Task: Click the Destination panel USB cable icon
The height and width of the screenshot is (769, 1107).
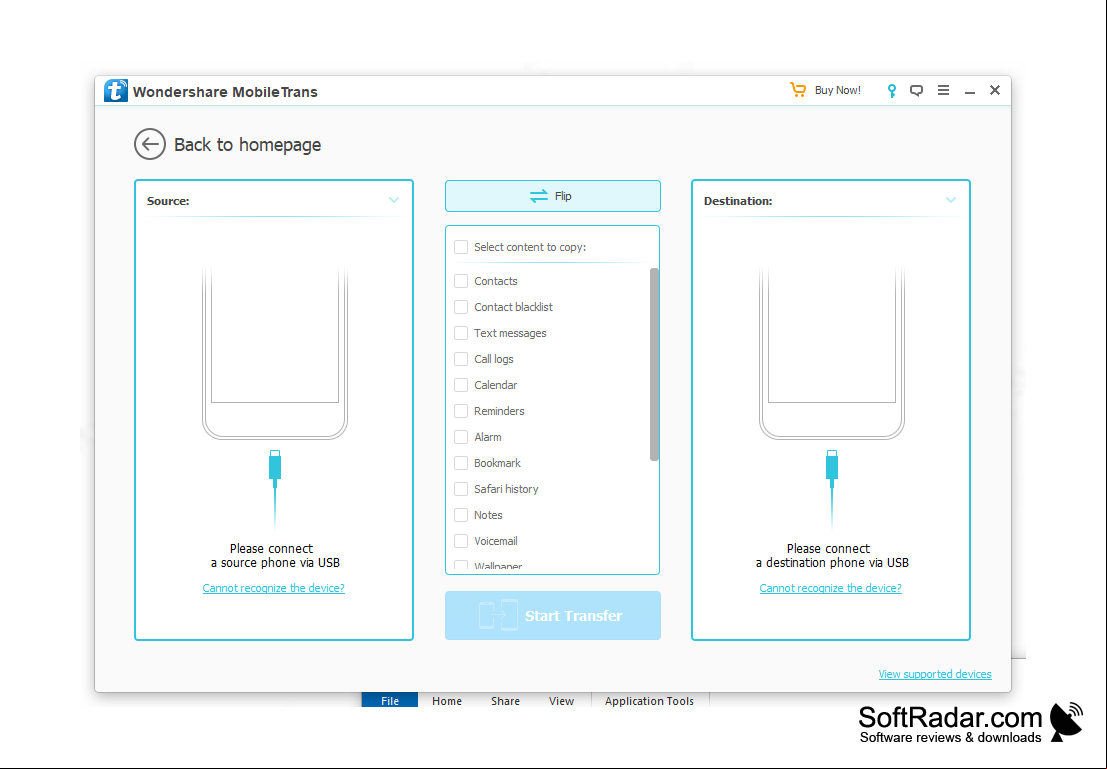Action: pos(832,489)
